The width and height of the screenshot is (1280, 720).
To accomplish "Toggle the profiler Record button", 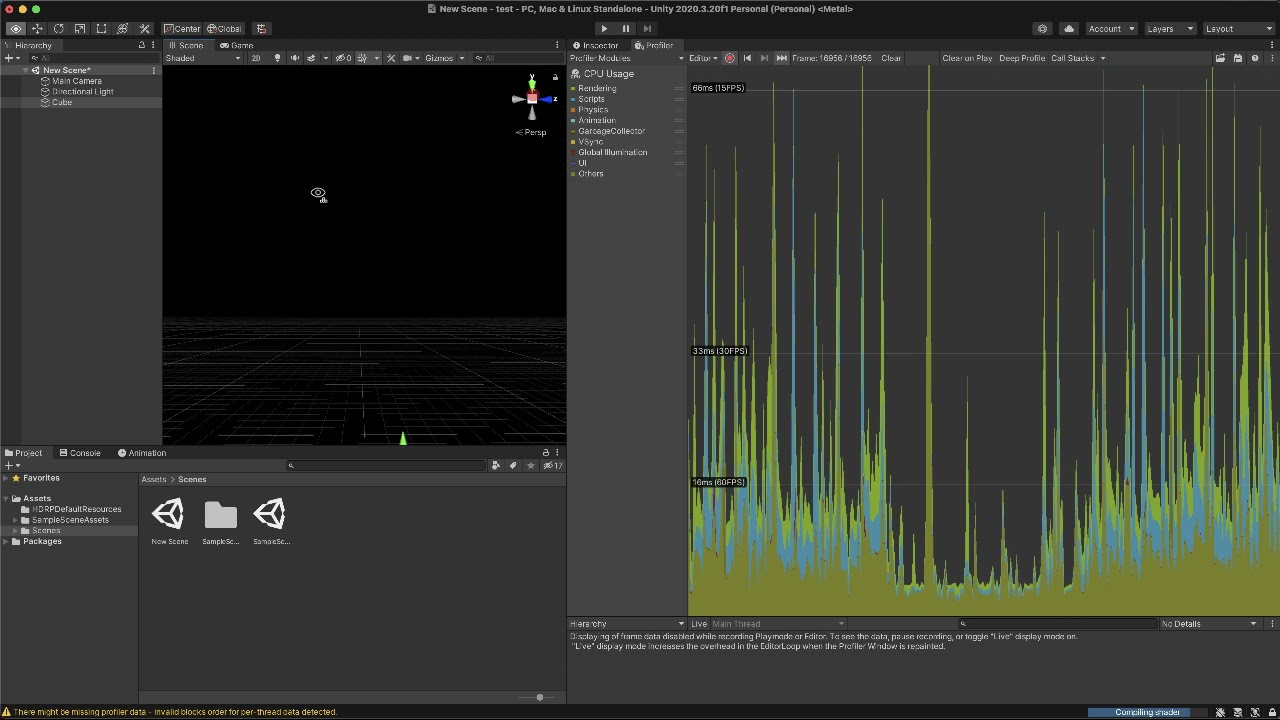I will [730, 57].
